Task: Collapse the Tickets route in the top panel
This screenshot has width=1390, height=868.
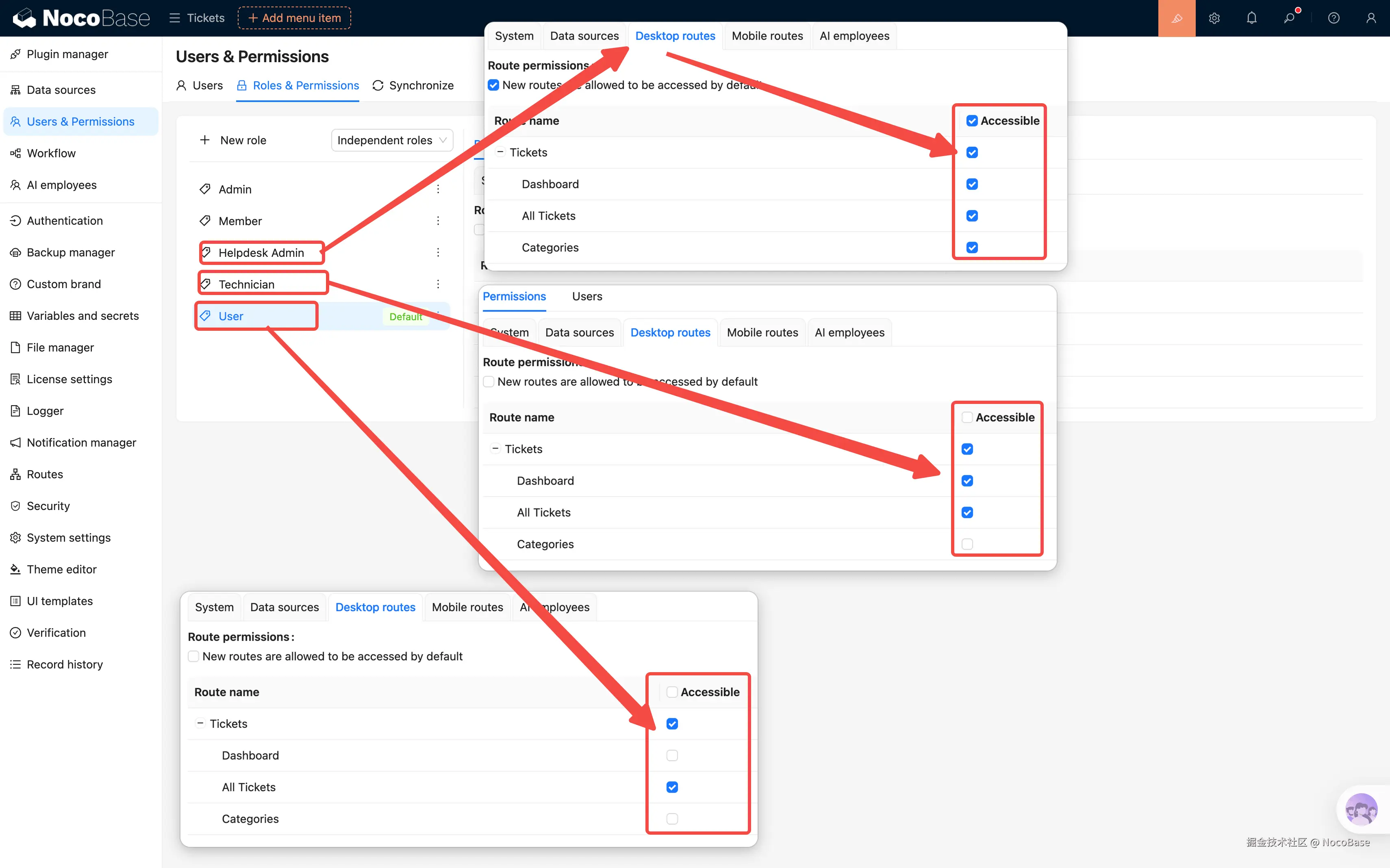Action: point(500,152)
